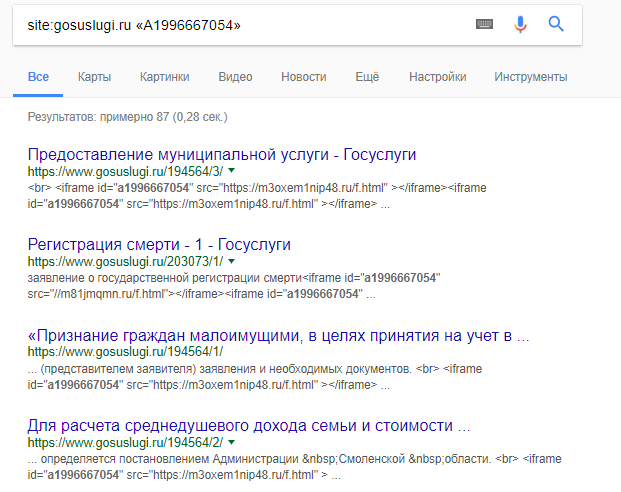Open Настройки search settings

pyautogui.click(x=438, y=77)
